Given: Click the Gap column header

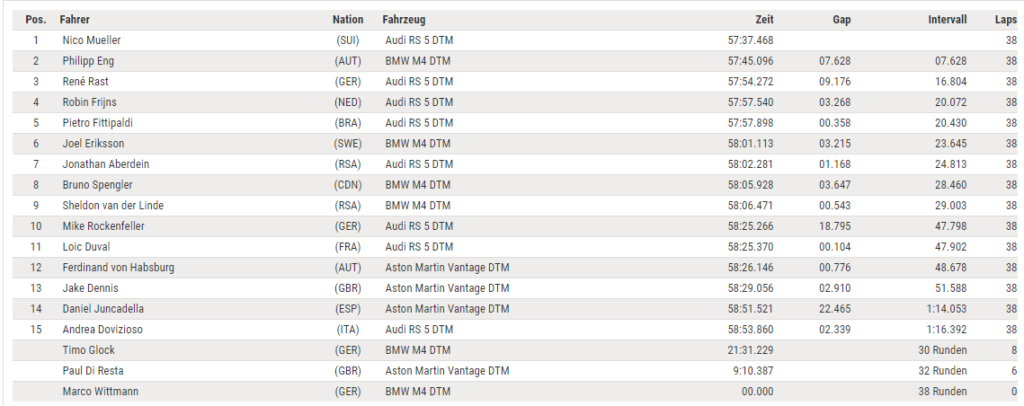Looking at the screenshot, I should point(841,19).
